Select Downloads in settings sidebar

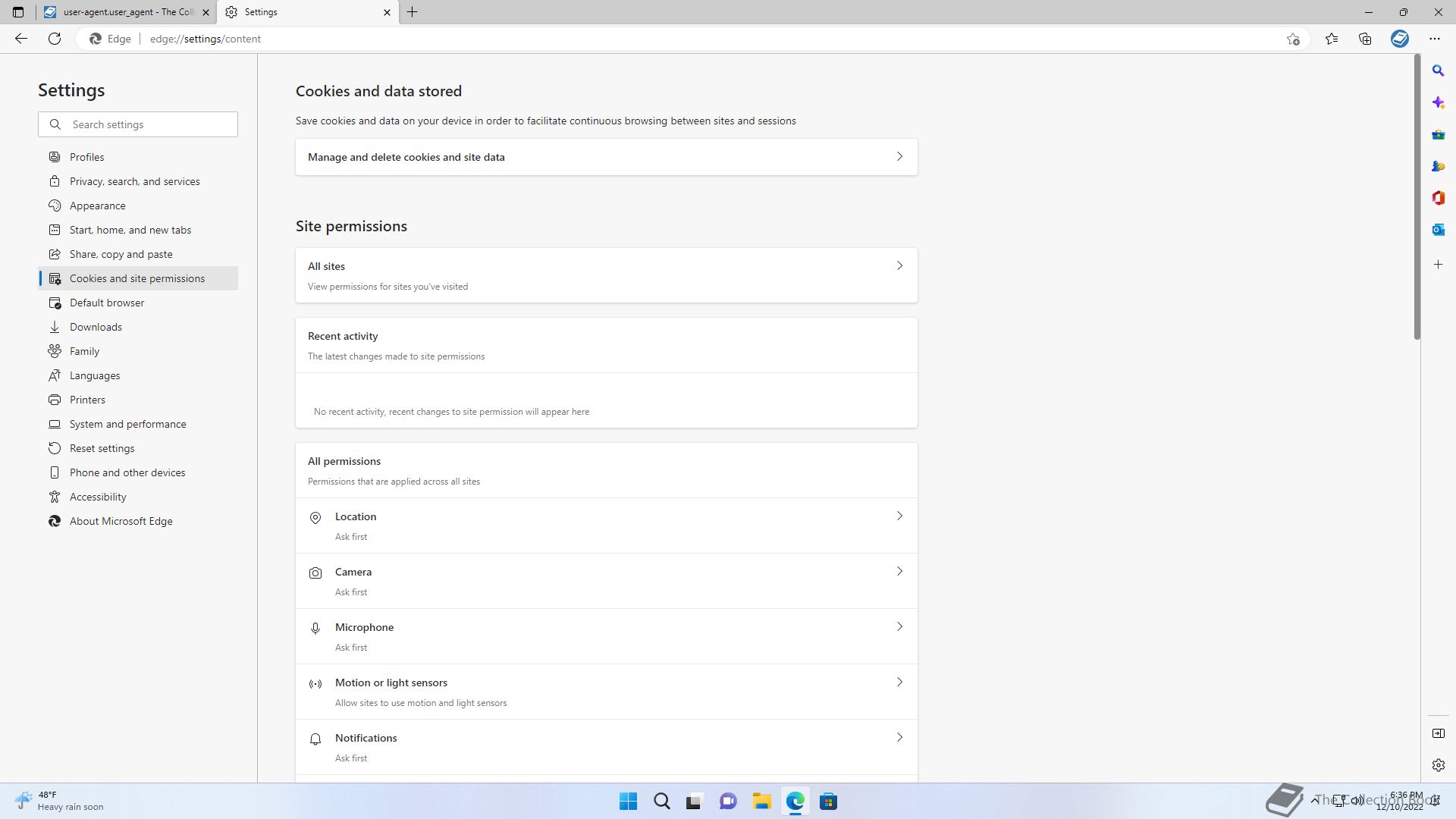96,327
